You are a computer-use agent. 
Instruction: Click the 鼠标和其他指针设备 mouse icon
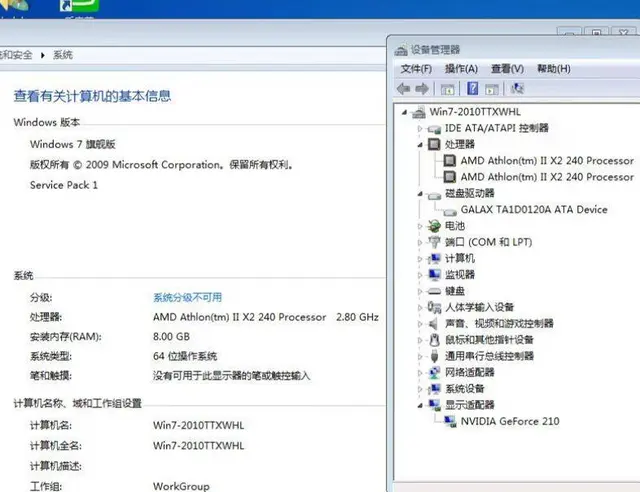(x=434, y=340)
